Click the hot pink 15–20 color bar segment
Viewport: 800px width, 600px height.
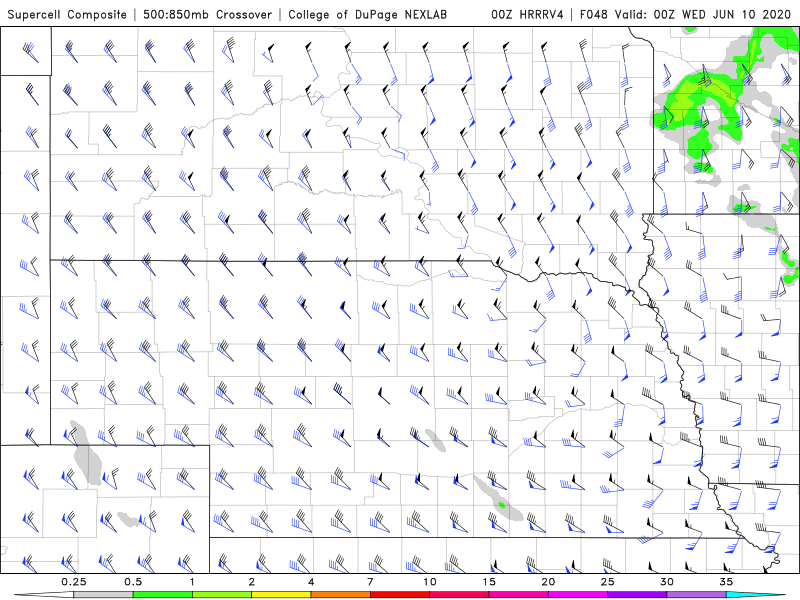(518, 595)
